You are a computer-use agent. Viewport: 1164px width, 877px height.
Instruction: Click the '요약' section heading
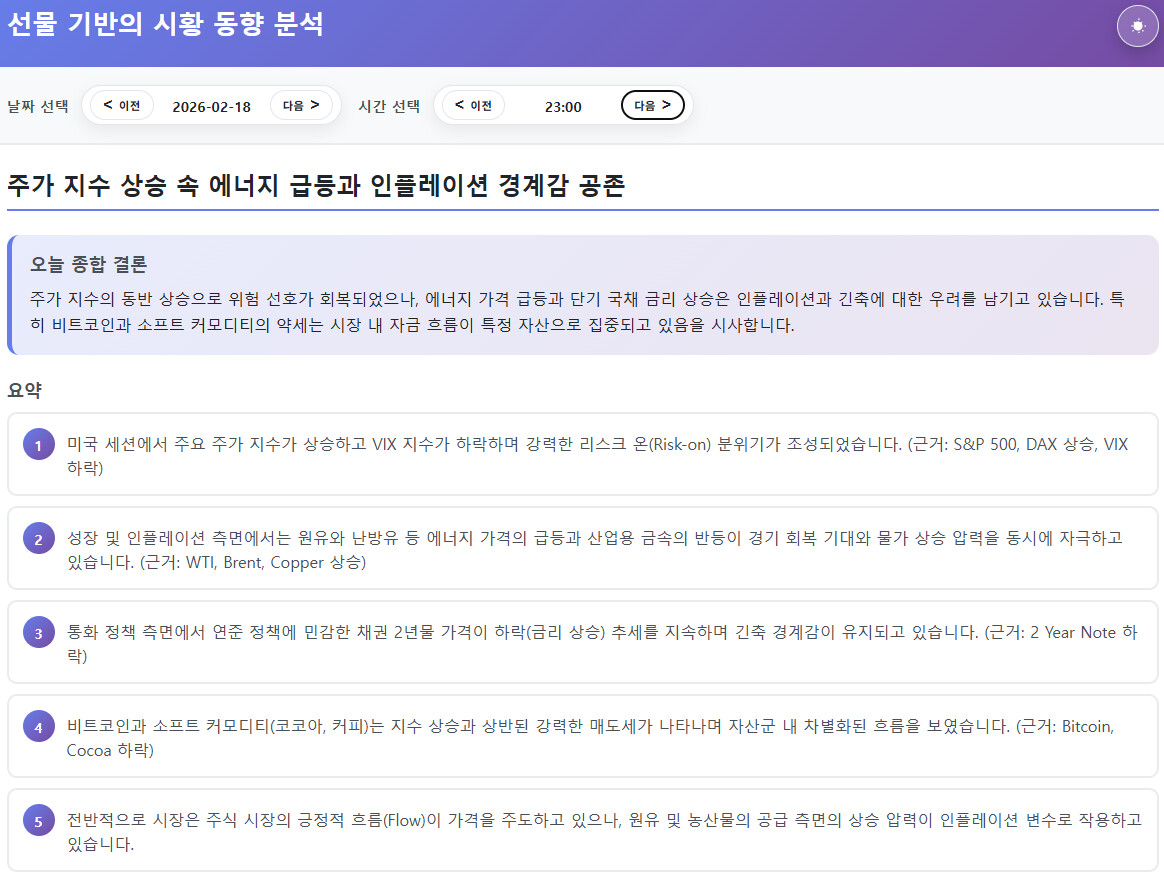click(24, 390)
